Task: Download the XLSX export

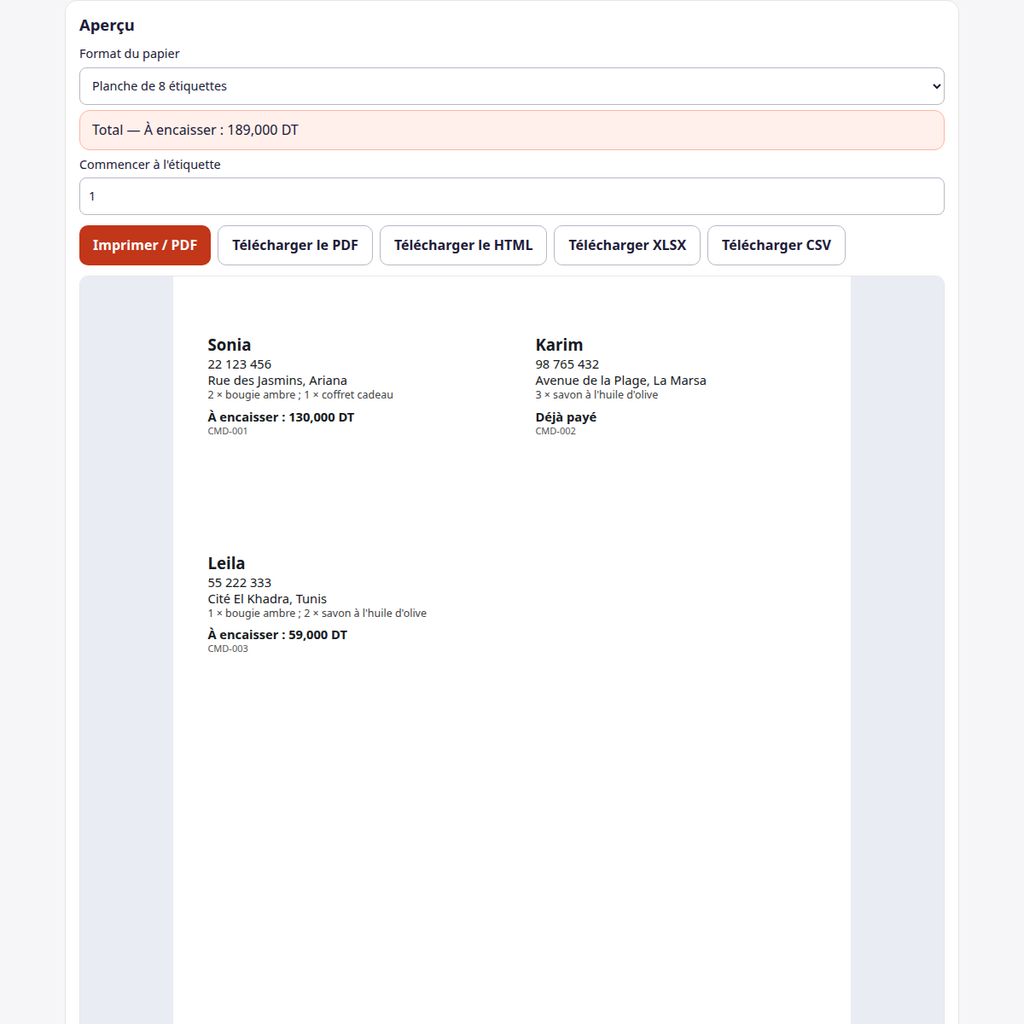Action: tap(627, 246)
